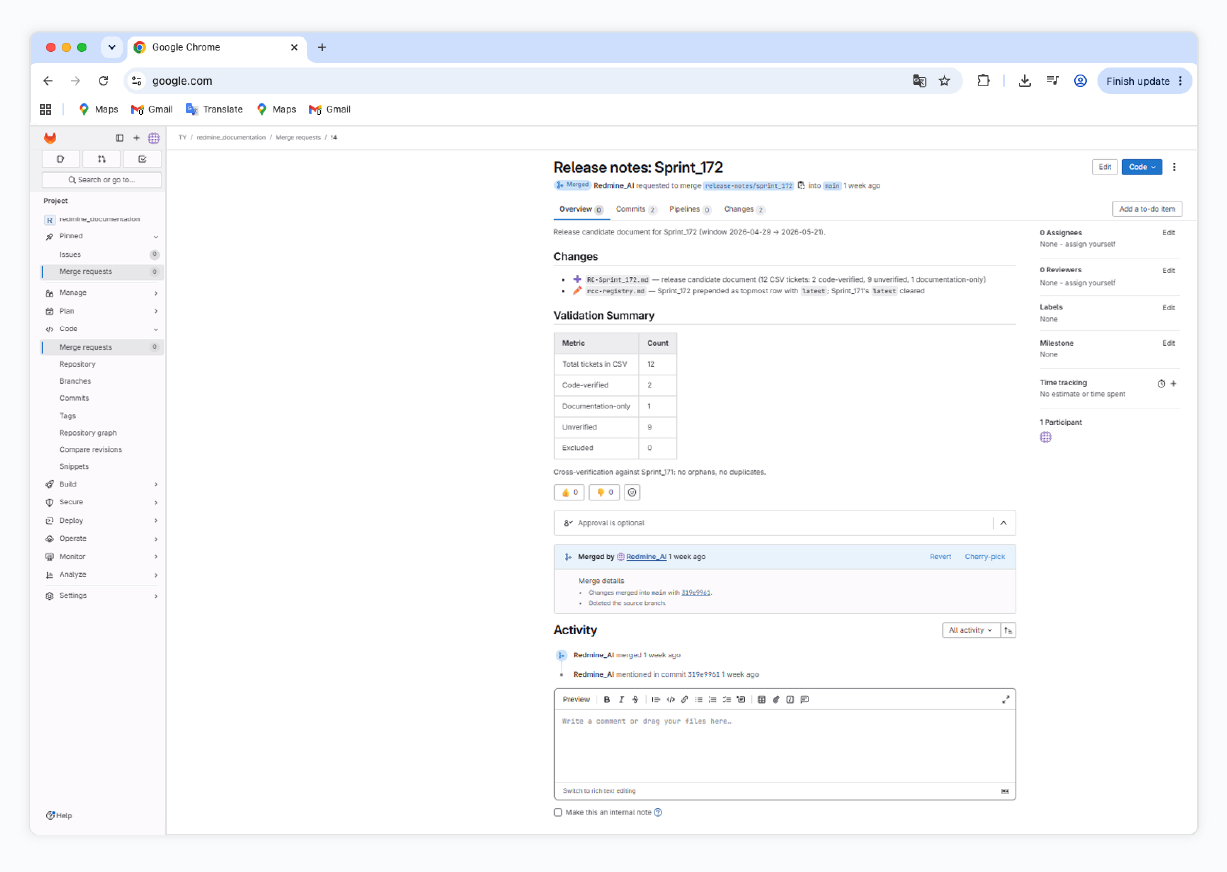Image resolution: width=1227 pixels, height=872 pixels.
Task: Apply italic formatting in comment editor
Action: pos(621,700)
